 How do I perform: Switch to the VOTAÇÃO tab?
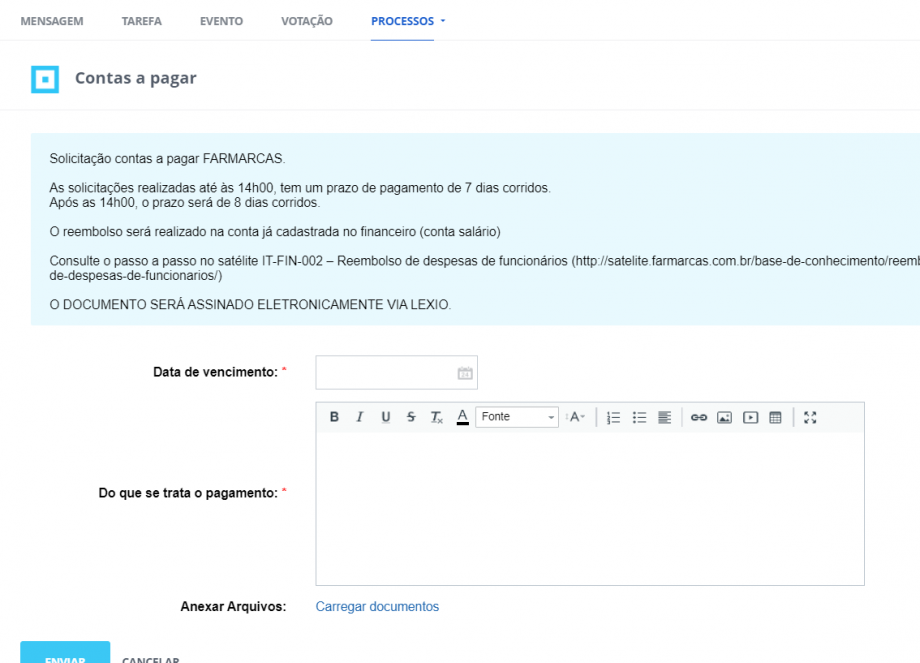(x=307, y=21)
